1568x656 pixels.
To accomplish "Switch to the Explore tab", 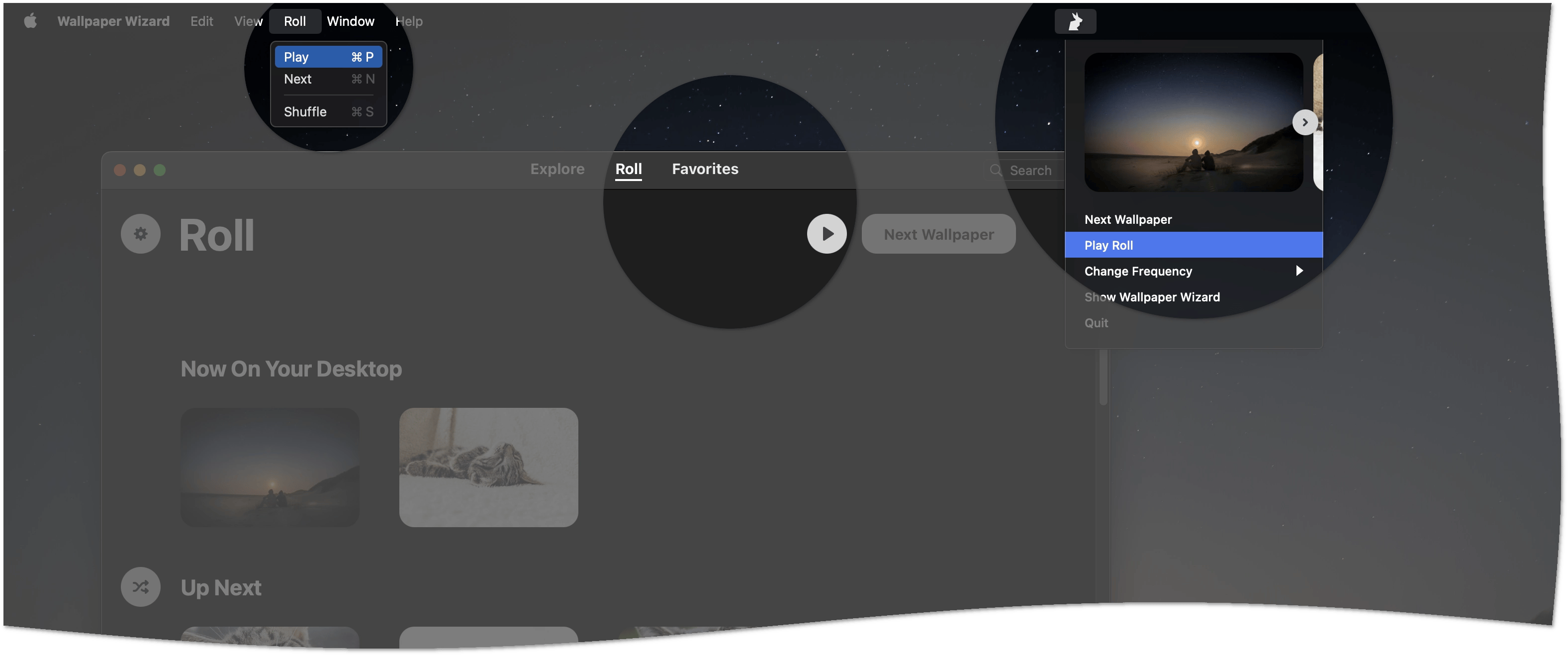I will pyautogui.click(x=557, y=169).
